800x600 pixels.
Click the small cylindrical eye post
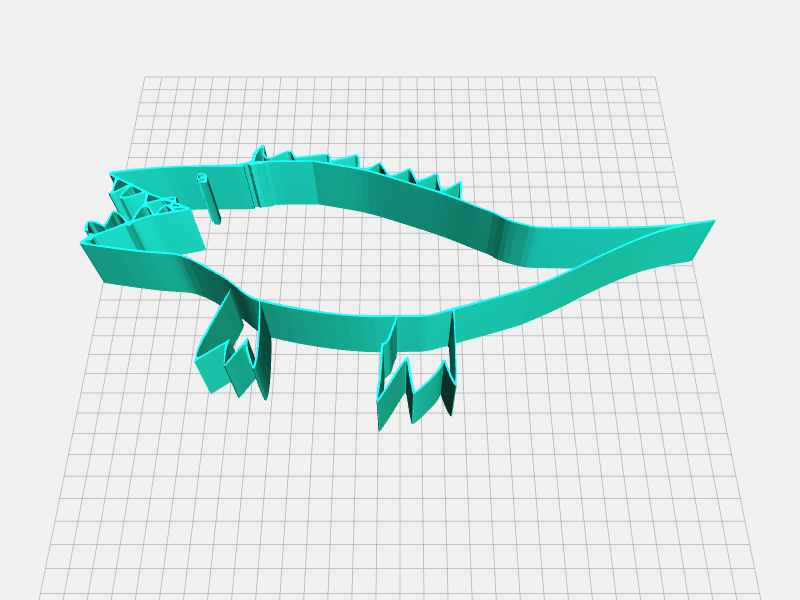[x=208, y=197]
